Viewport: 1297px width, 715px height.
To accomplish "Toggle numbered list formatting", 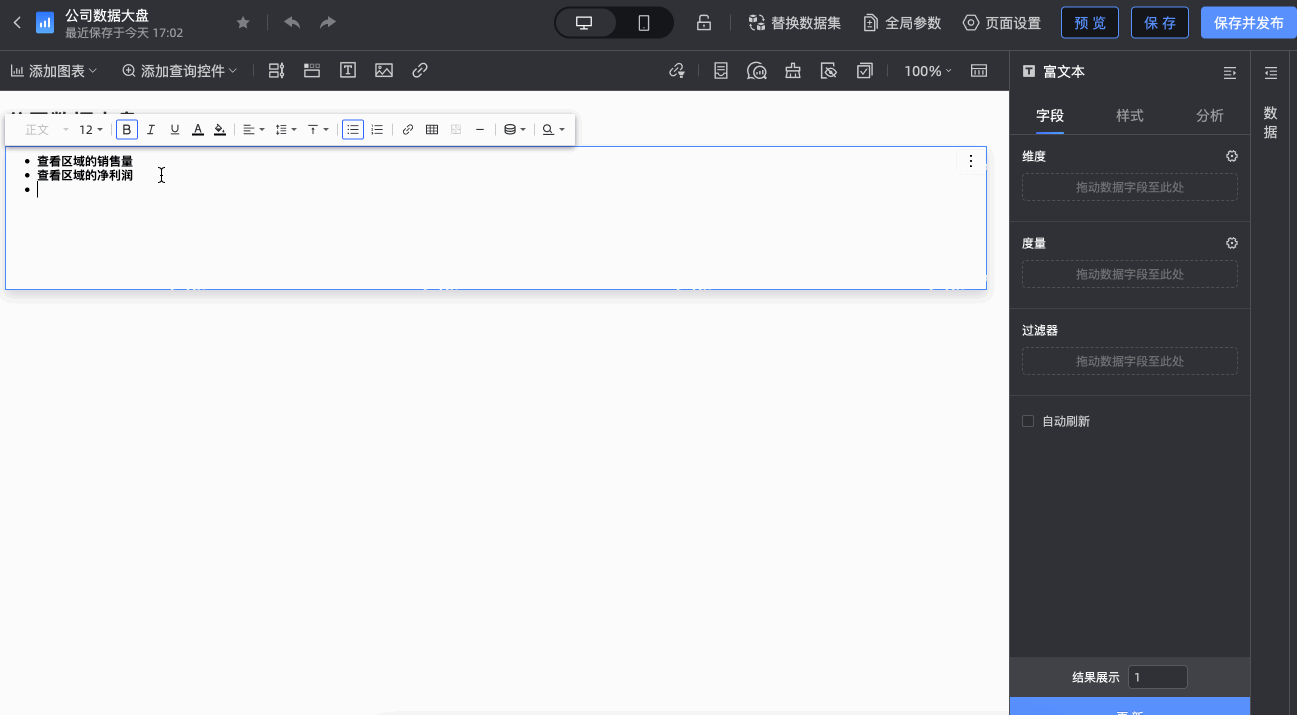I will (x=377, y=130).
